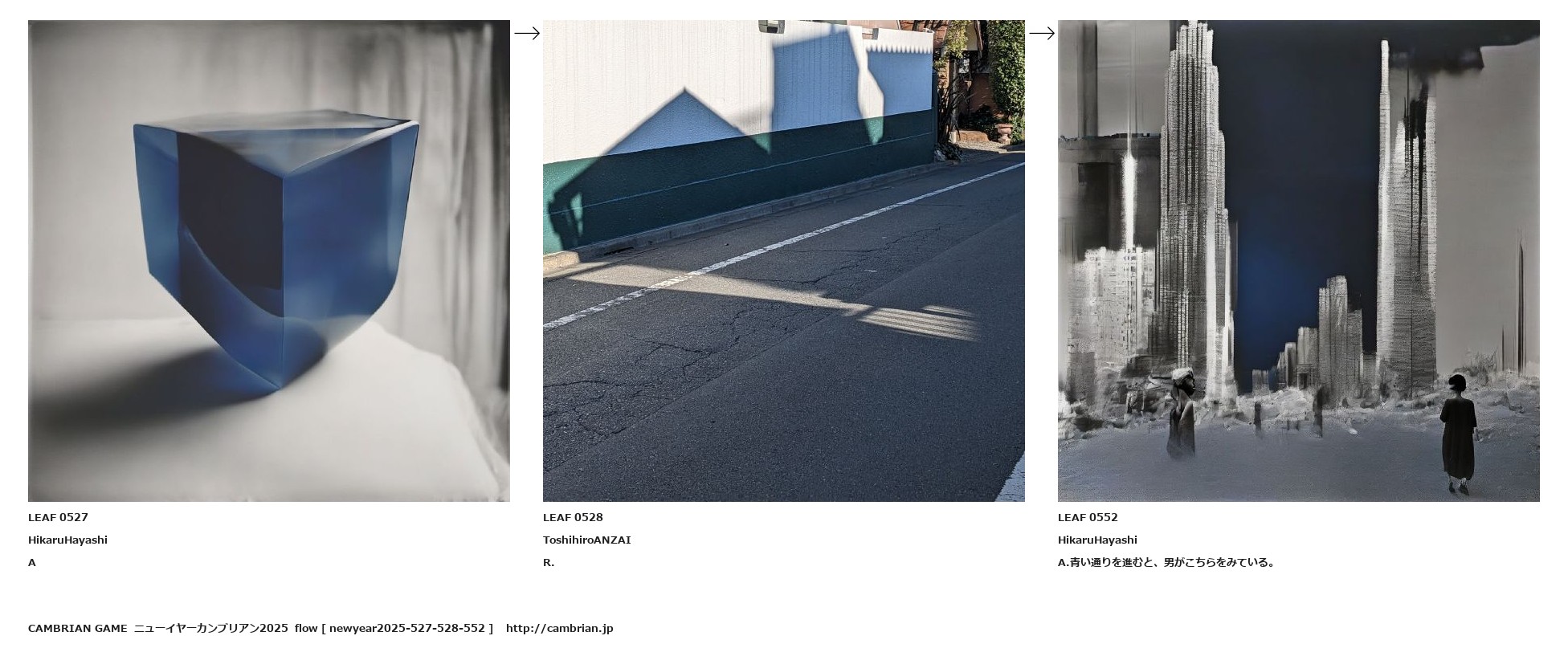Select the LEAF 0527 label
The height and width of the screenshot is (648, 1568).
tap(58, 517)
